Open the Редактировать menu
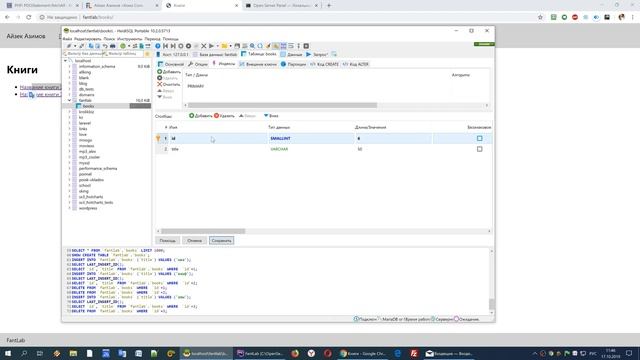Image resolution: width=640 pixels, height=360 pixels. tap(87, 39)
